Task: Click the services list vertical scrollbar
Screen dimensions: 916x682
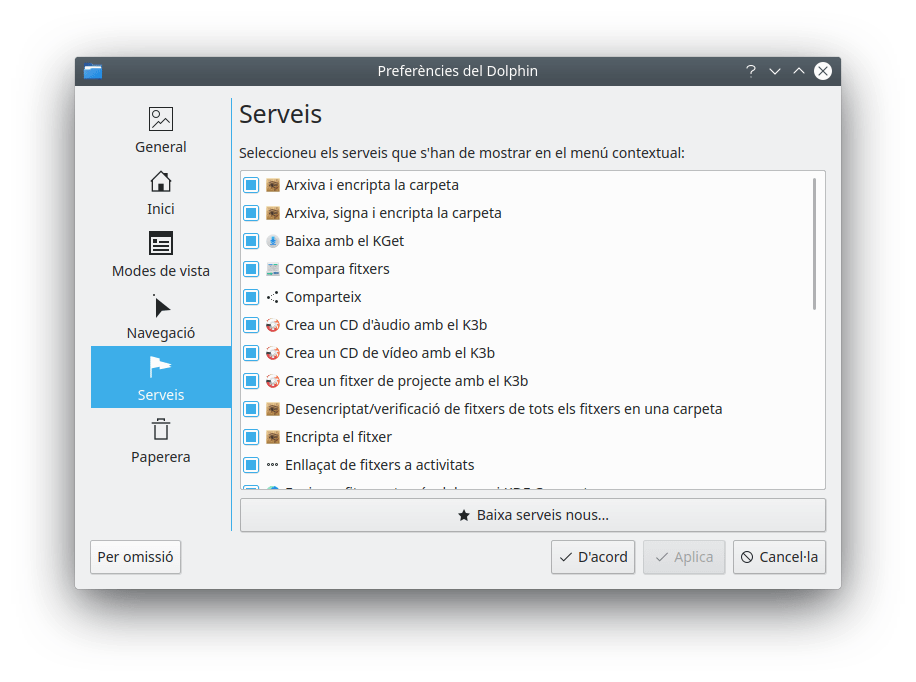Action: [x=815, y=244]
